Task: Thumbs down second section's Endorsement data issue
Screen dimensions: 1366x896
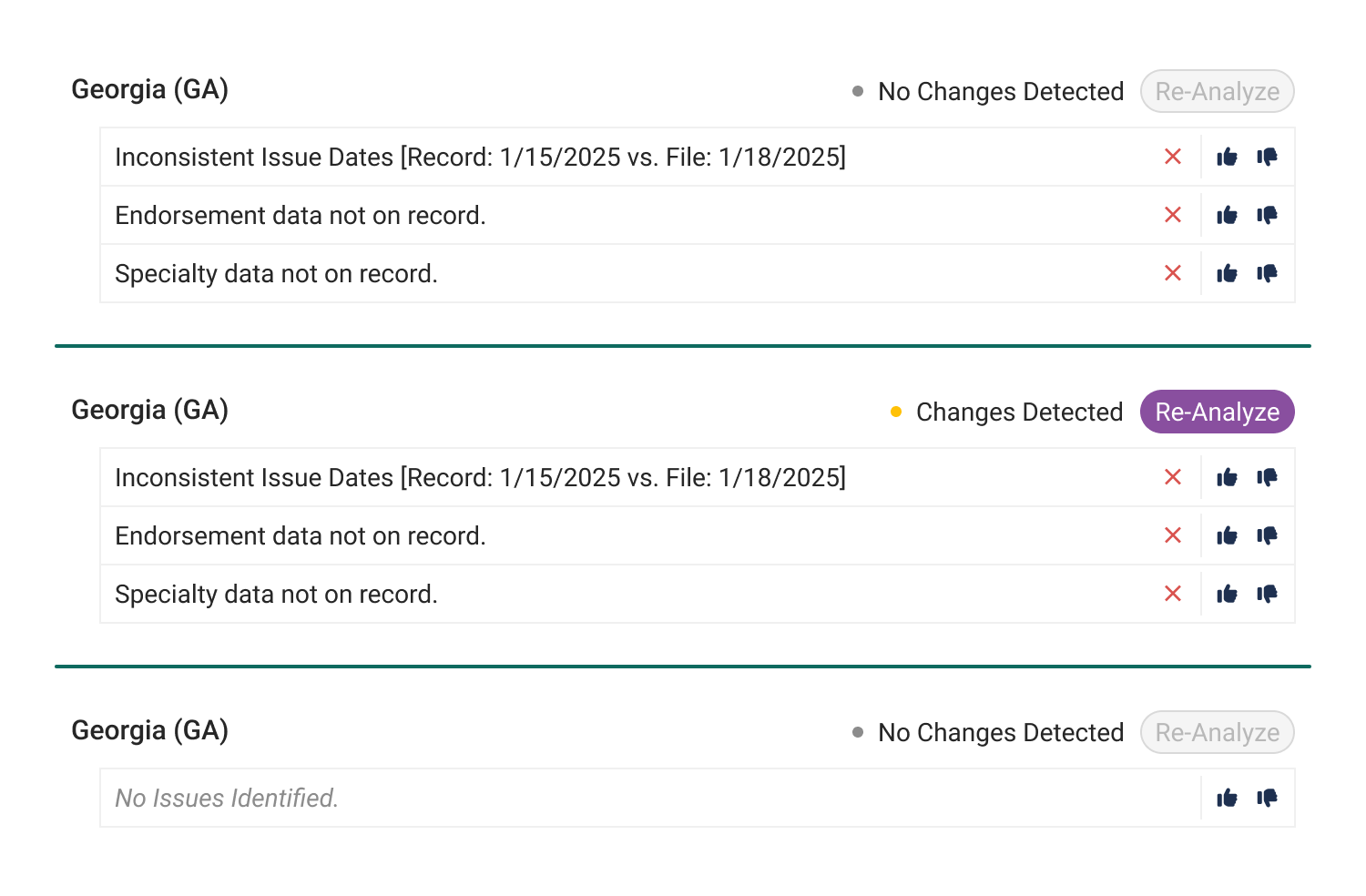Action: pos(1267,535)
